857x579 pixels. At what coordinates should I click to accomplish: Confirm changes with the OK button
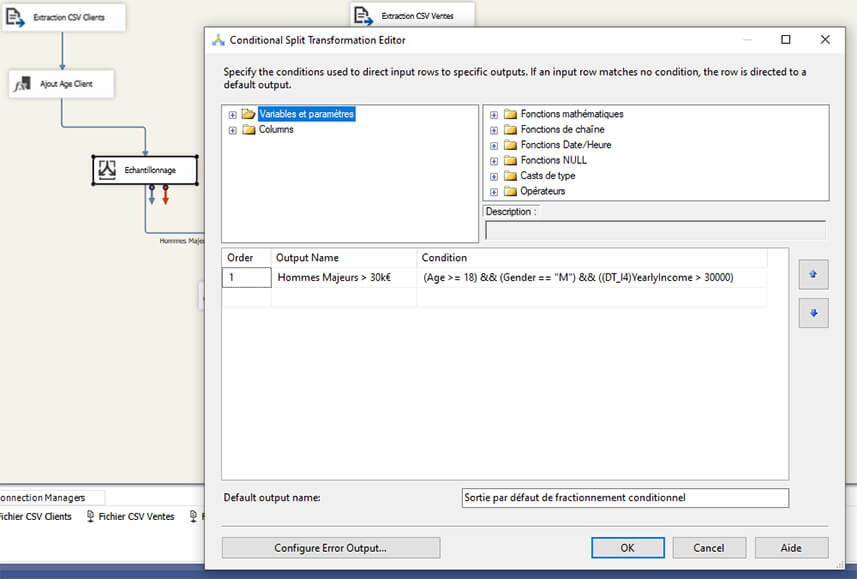627,547
